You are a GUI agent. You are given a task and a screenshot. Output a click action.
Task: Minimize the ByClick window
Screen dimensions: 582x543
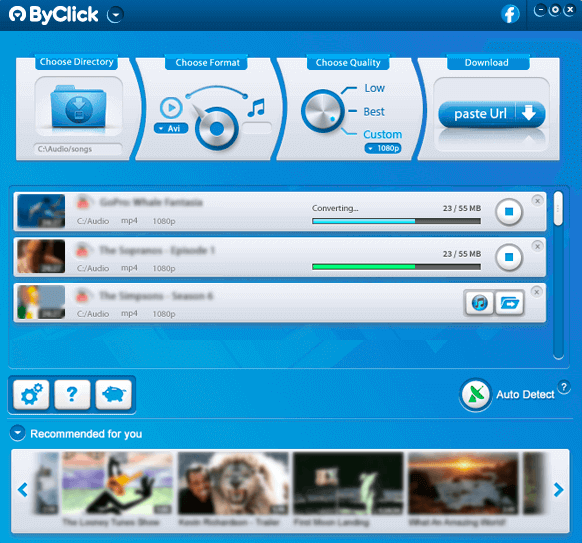click(x=540, y=10)
